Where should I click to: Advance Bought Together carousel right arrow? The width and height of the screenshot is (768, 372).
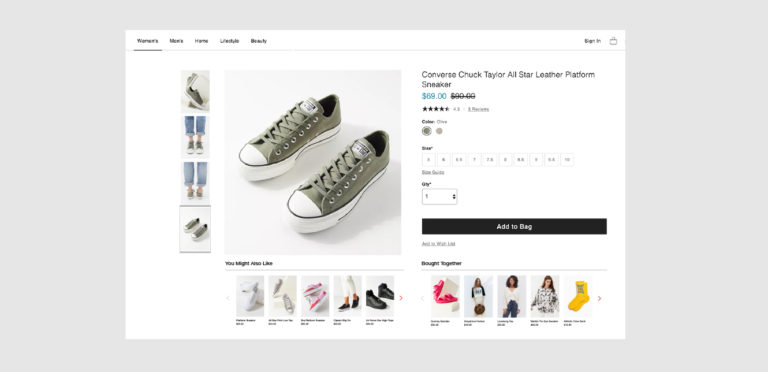click(599, 298)
